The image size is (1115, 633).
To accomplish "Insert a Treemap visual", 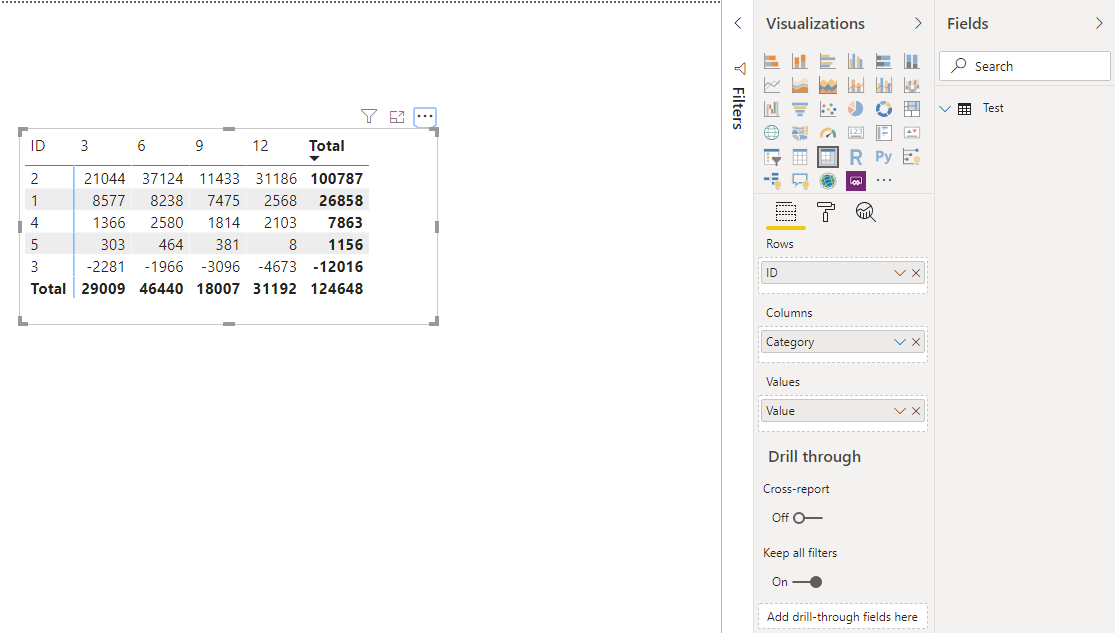I will coord(912,109).
